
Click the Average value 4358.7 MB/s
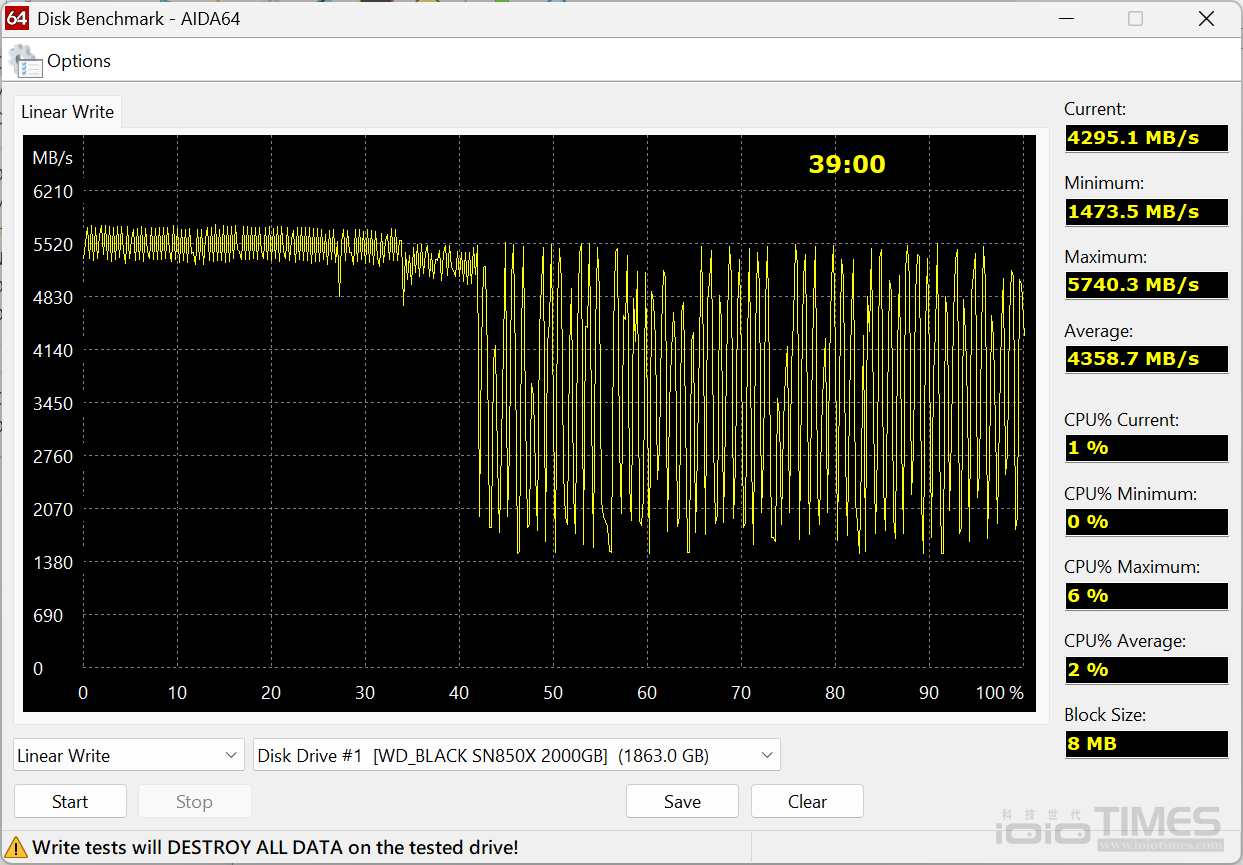click(1146, 359)
